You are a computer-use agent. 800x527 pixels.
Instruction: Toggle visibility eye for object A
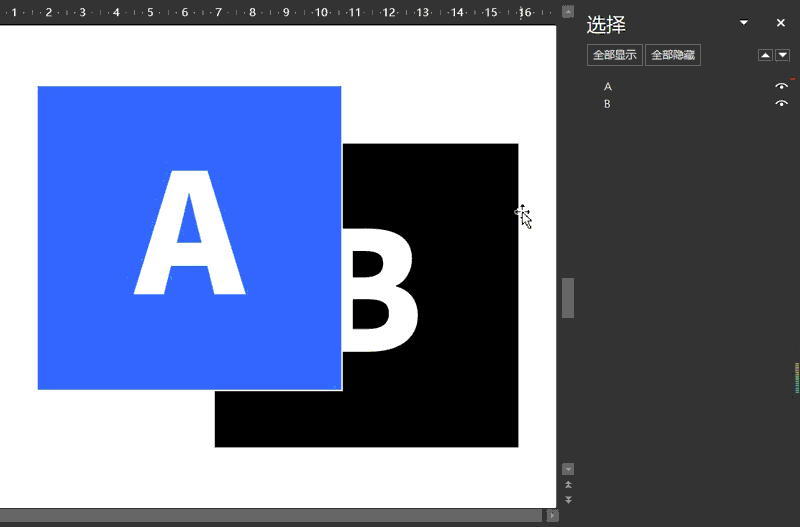click(x=781, y=86)
